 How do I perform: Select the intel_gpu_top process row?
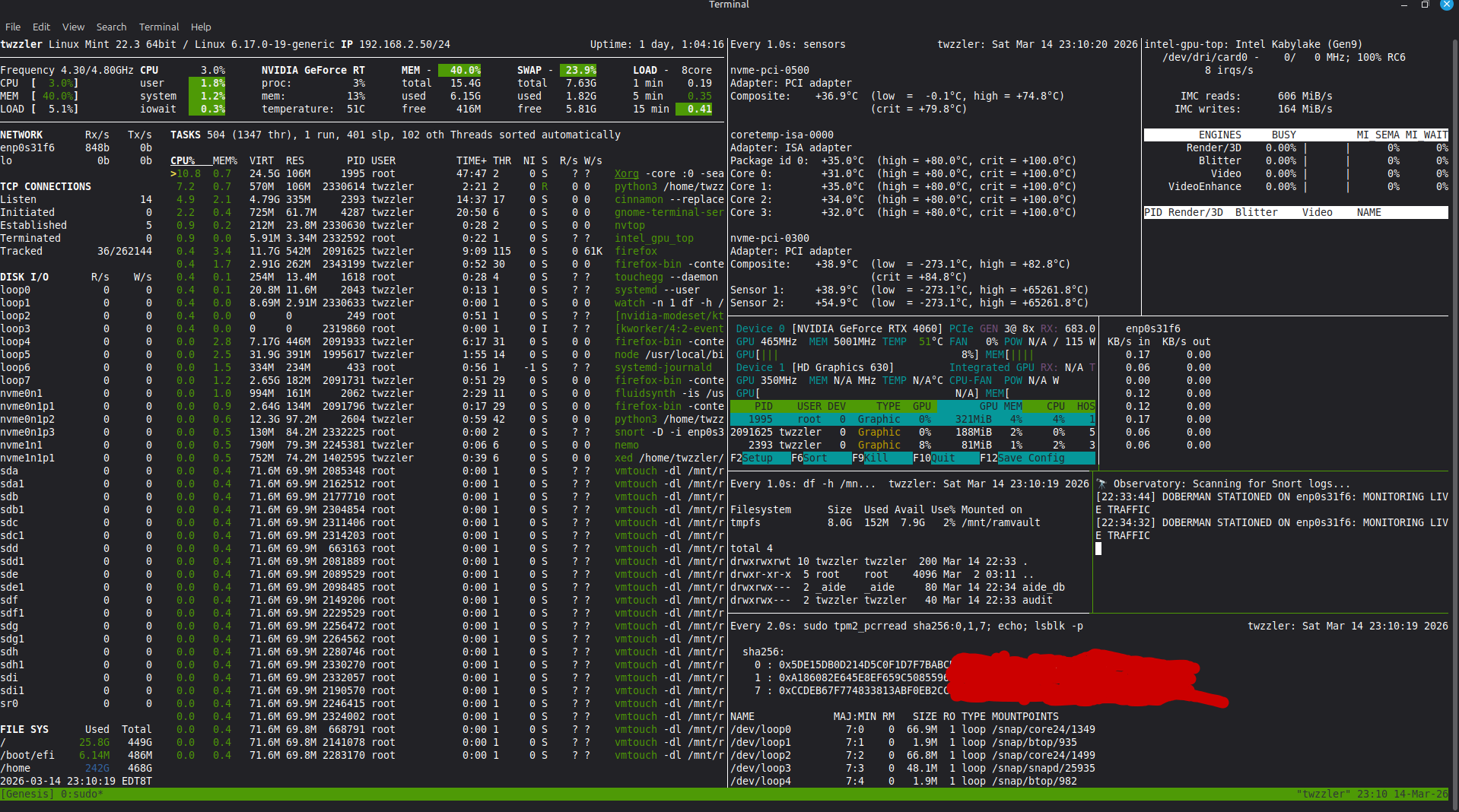coord(447,238)
